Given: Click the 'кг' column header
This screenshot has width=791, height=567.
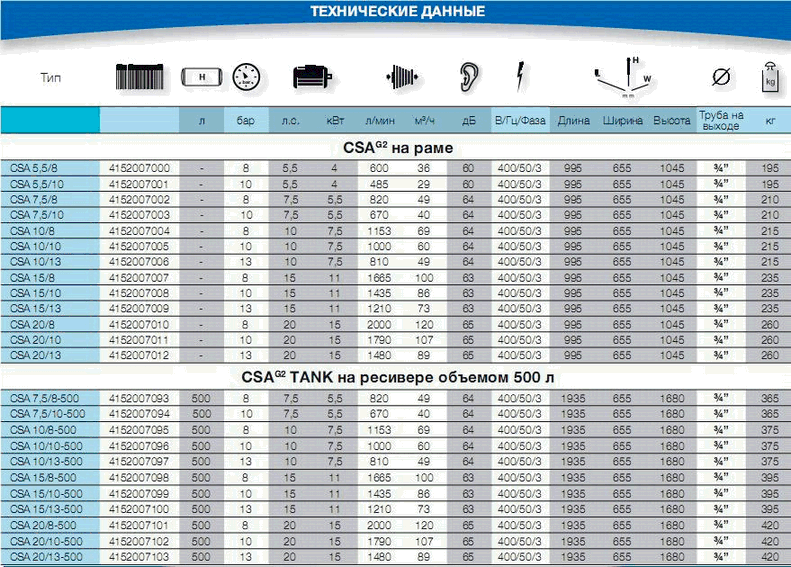Looking at the screenshot, I should click(770, 121).
